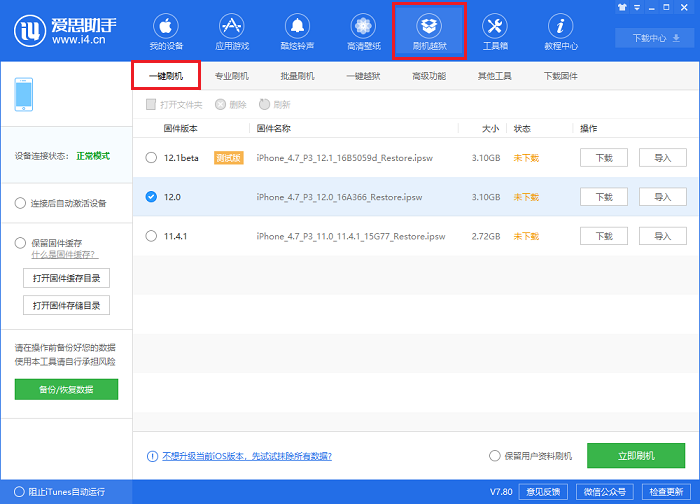Select the 12.1beta firmware radio button
700x504 pixels.
point(151,158)
